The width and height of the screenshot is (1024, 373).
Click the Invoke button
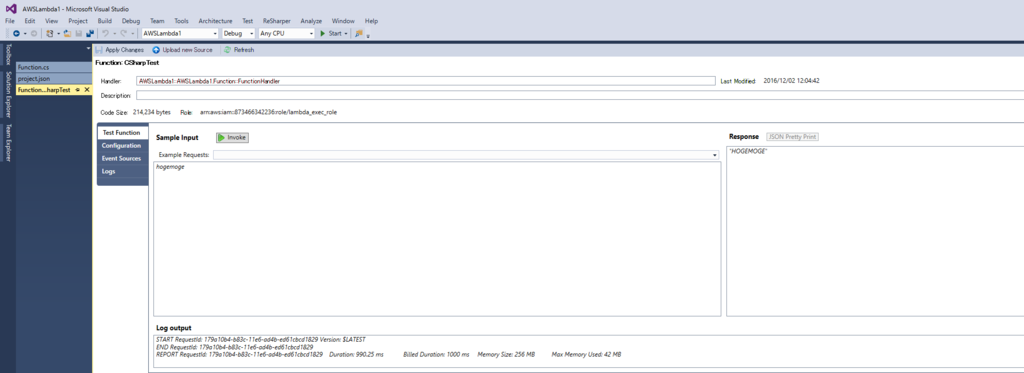(x=232, y=137)
